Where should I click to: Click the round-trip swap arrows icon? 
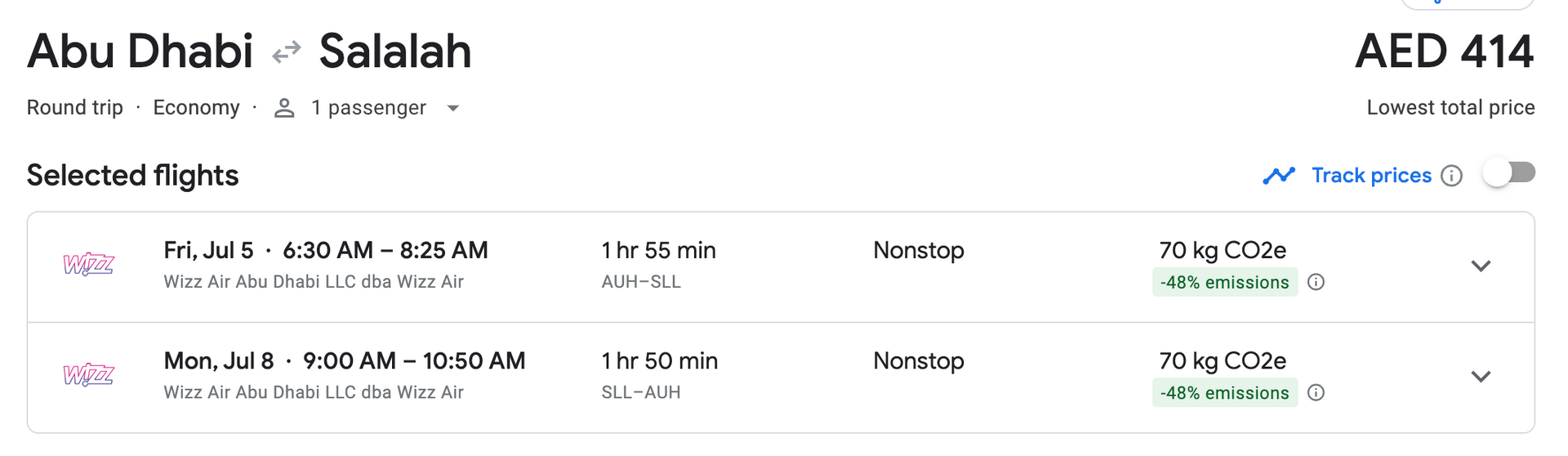(x=287, y=53)
